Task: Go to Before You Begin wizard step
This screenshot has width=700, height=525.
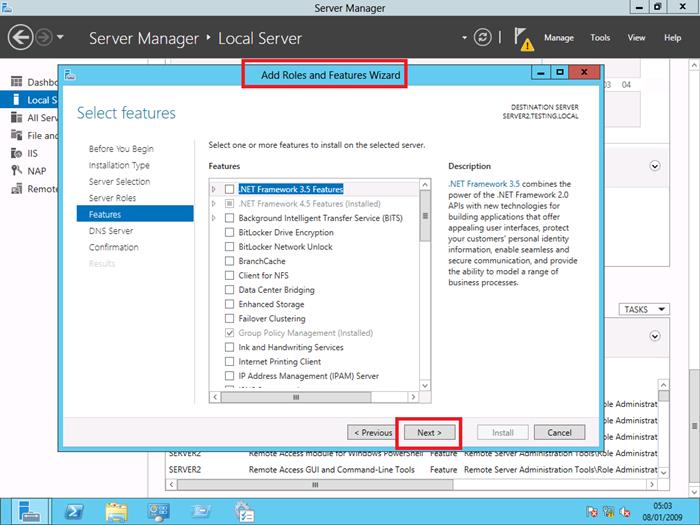Action: click(121, 149)
